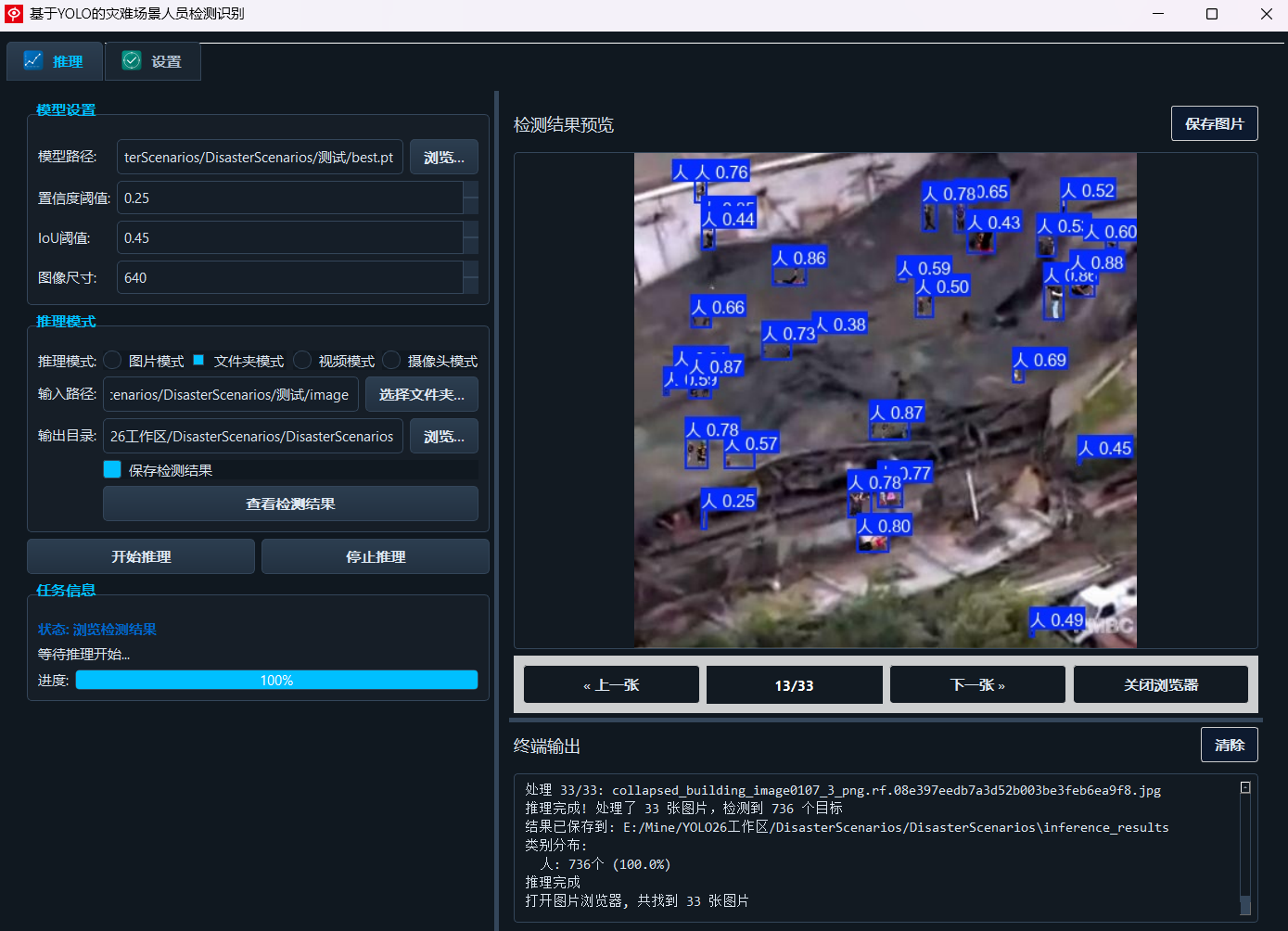The height and width of the screenshot is (931, 1288).
Task: Click the IoU阈值 value field showing 0.45
Action: click(x=289, y=237)
